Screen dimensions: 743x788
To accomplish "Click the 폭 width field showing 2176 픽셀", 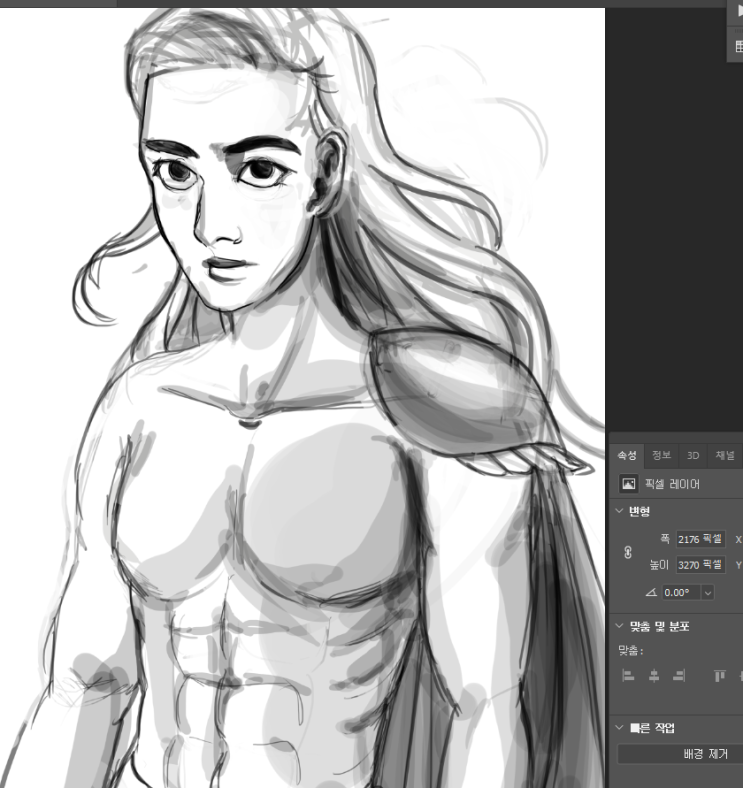I will coord(700,539).
